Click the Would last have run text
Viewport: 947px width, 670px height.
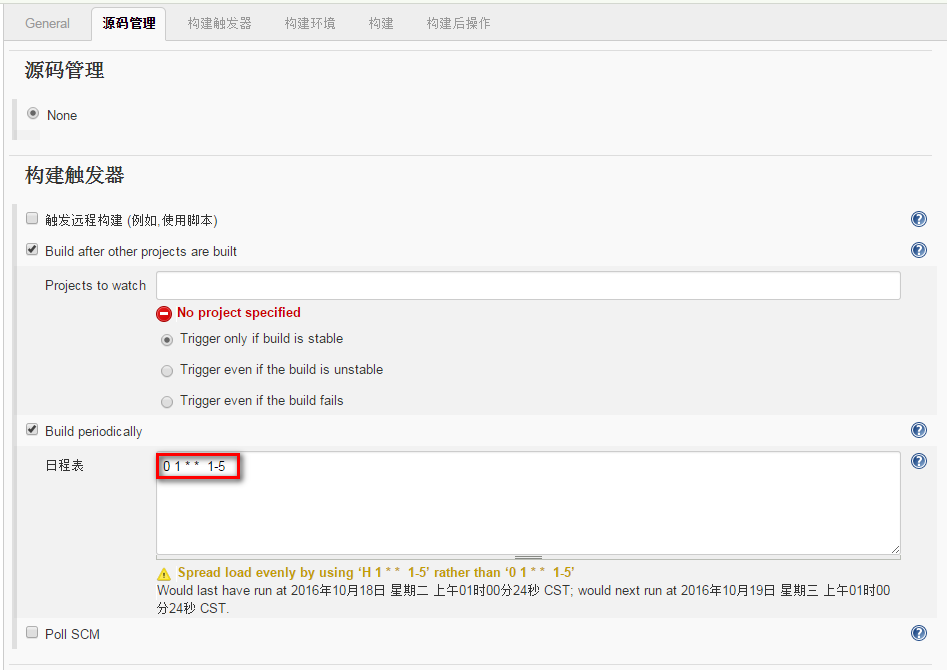click(x=524, y=599)
